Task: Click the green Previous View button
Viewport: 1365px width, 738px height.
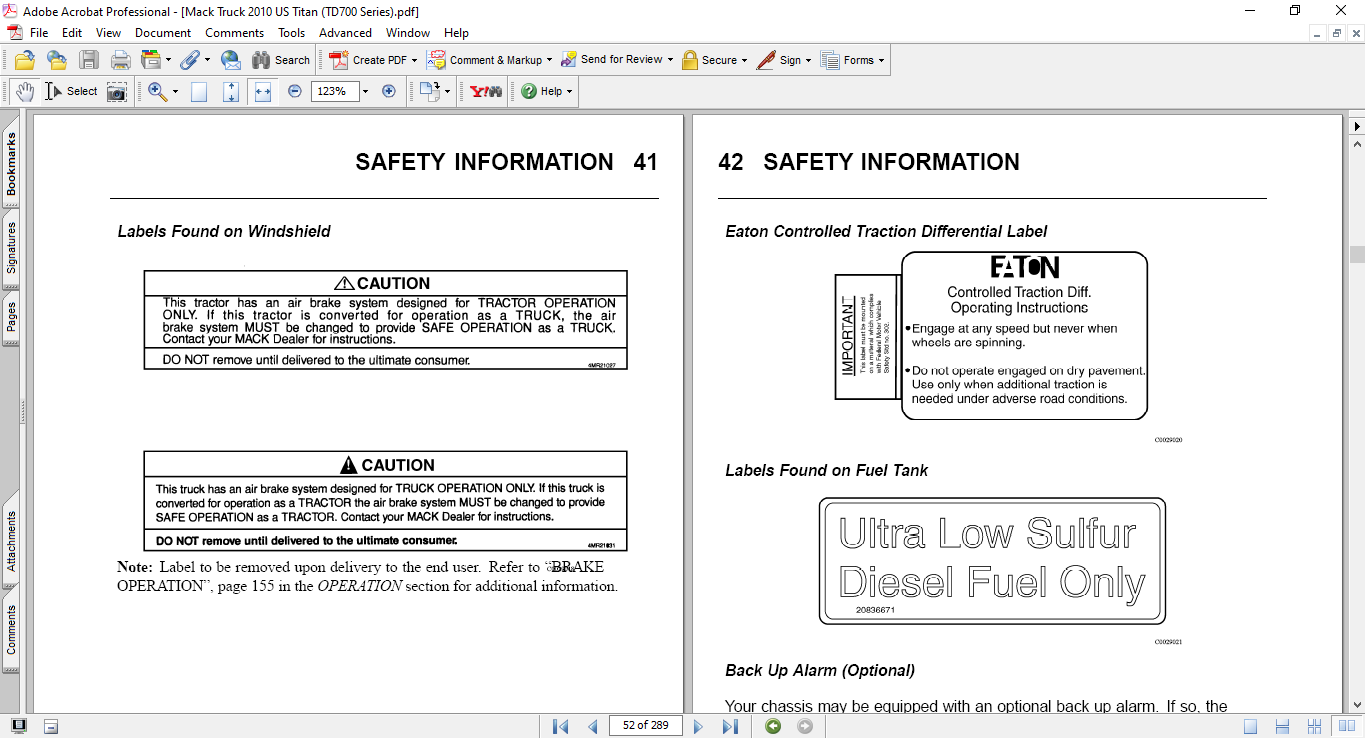Action: tap(773, 726)
